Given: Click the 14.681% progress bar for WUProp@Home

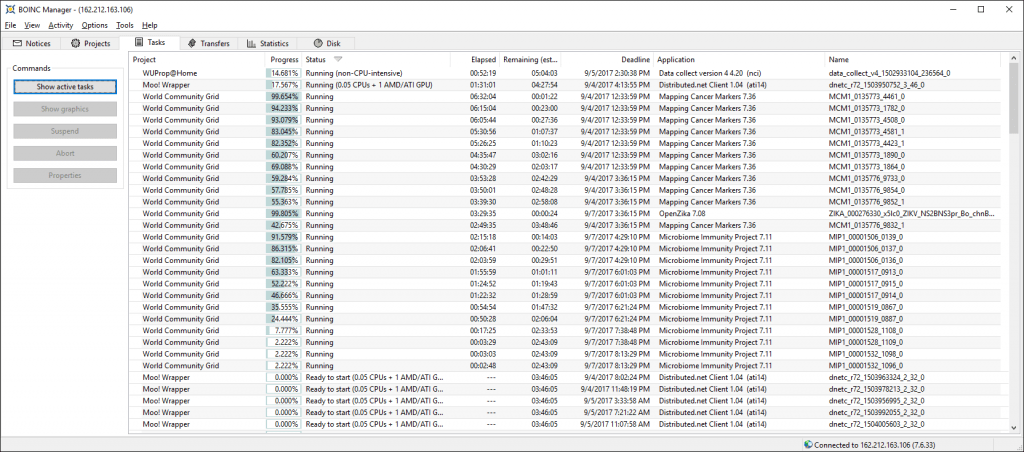Looking at the screenshot, I should [283, 73].
